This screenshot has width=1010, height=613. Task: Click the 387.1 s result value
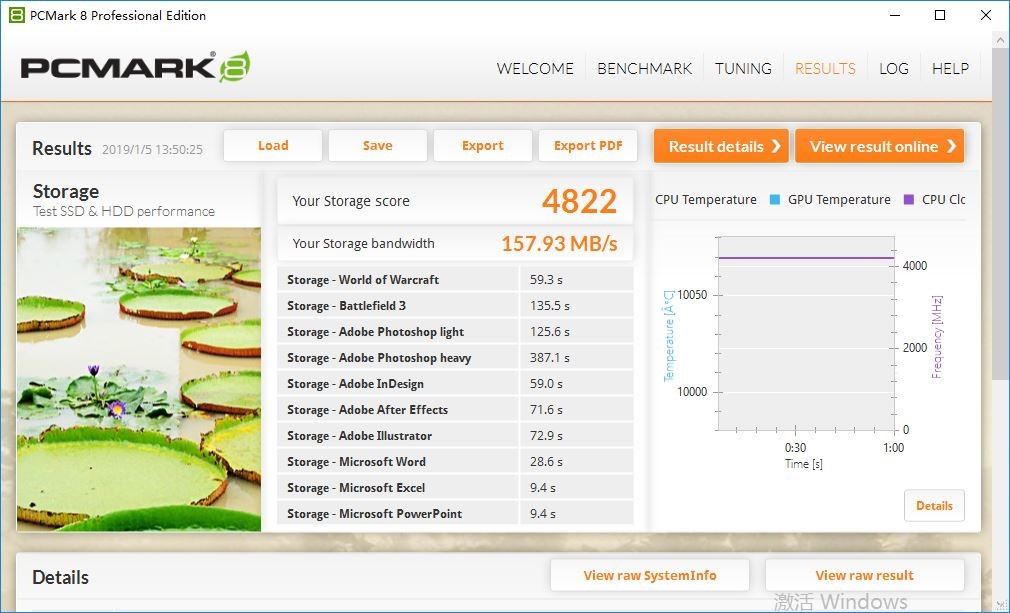click(549, 357)
